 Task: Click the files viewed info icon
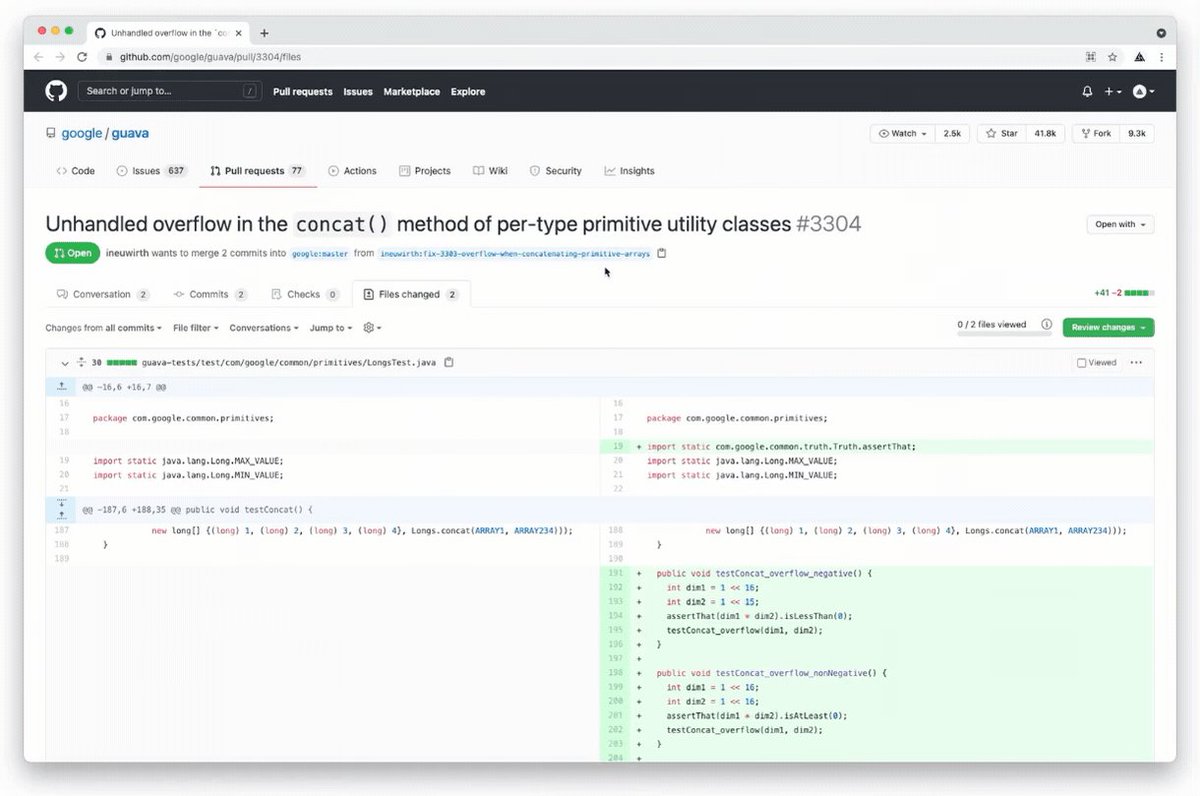1046,324
